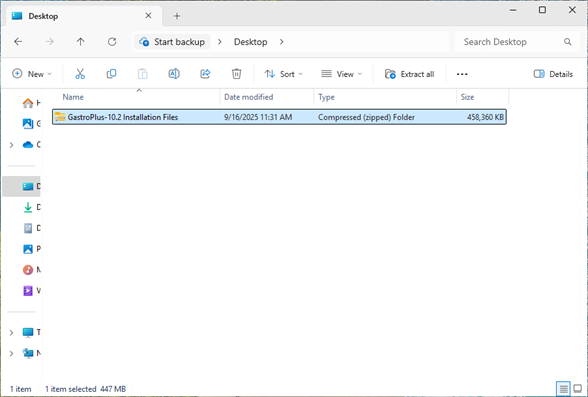Screen dimensions: 588x397
Task: Open a new tab with the plus button
Action: click(x=177, y=16)
